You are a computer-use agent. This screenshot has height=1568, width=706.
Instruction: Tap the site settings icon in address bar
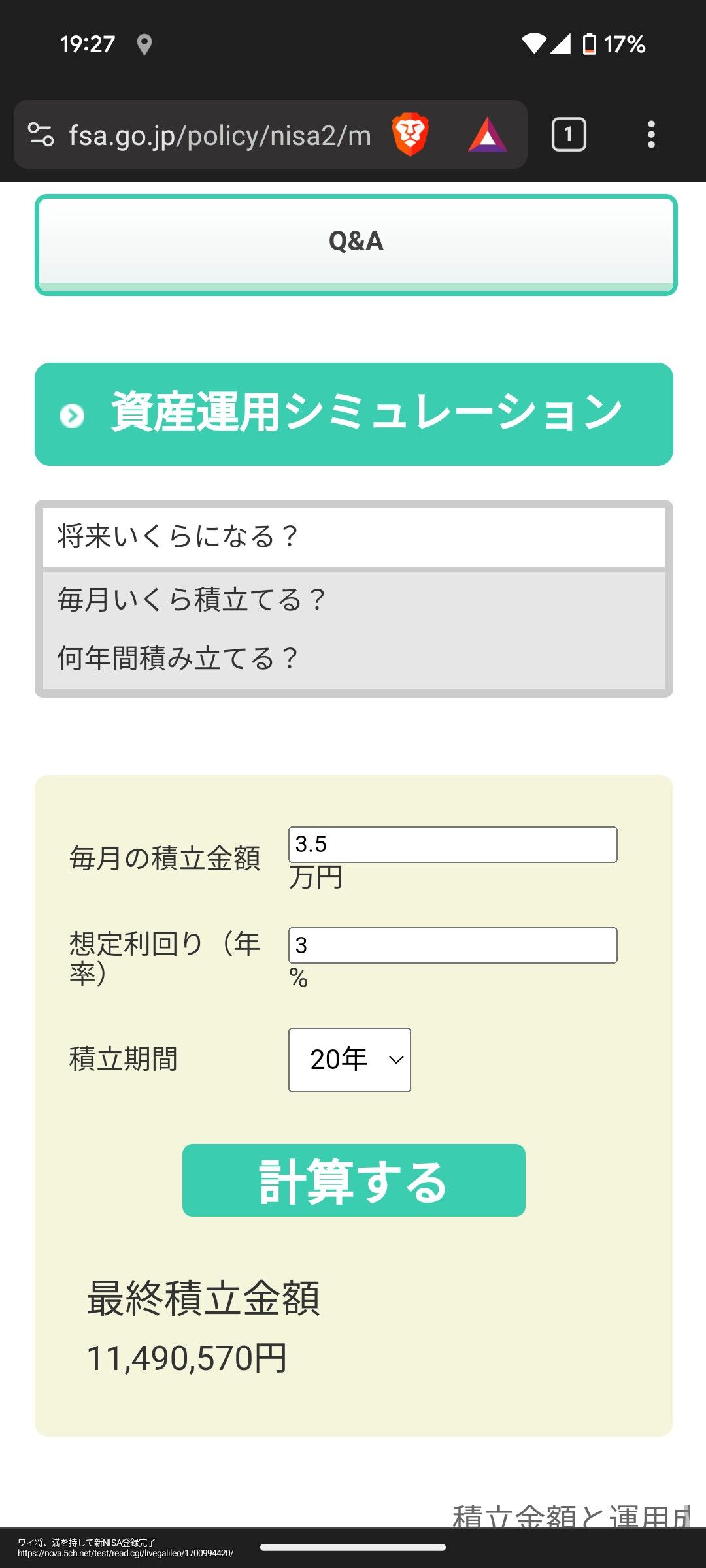click(41, 135)
